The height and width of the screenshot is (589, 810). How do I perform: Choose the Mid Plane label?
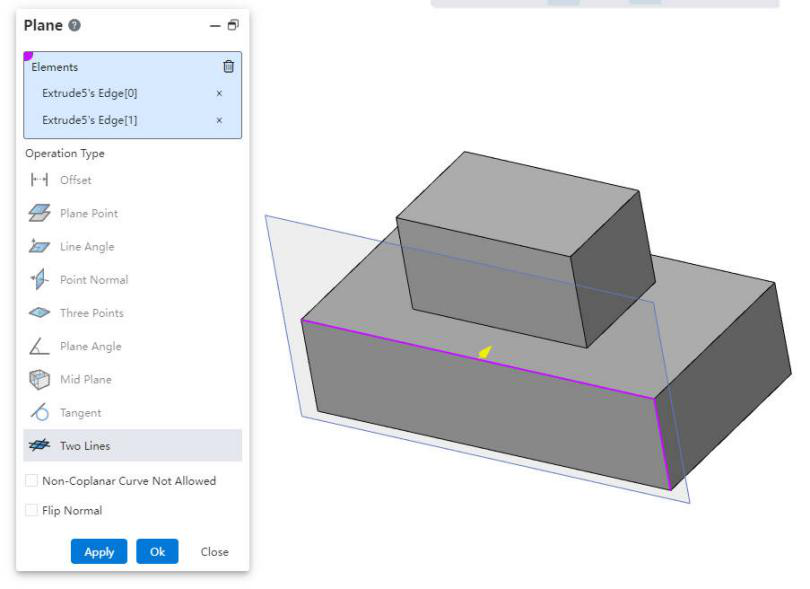tap(86, 379)
